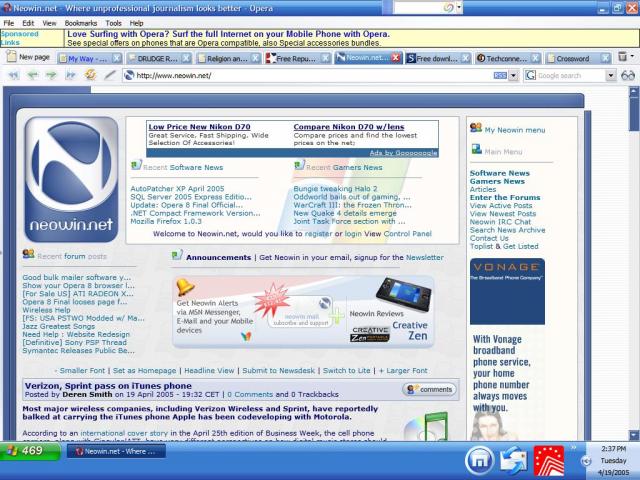
Task: Go forward with the green forward arrow
Action: [x=51, y=75]
